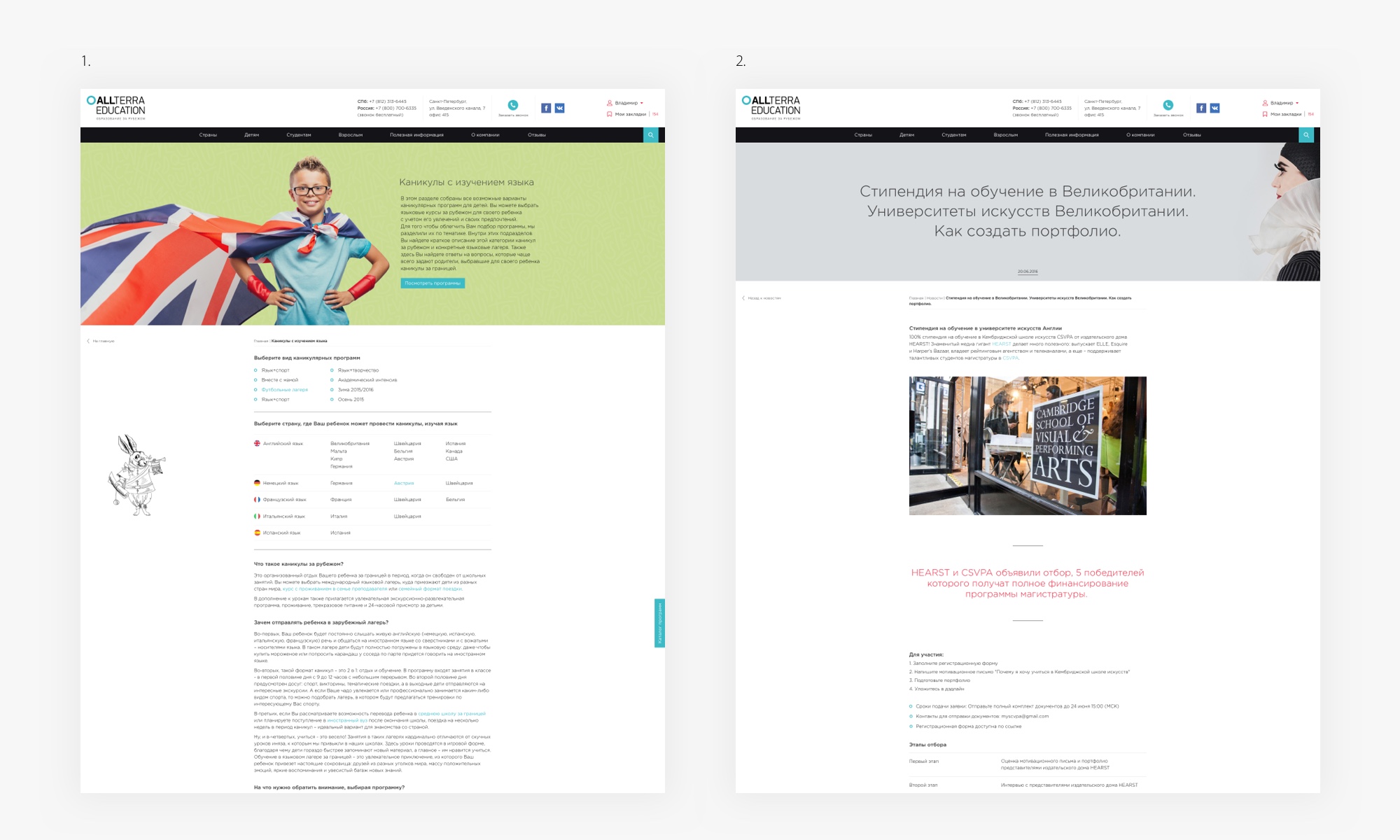Click the callback phone icon in mockup 2

click(1168, 105)
